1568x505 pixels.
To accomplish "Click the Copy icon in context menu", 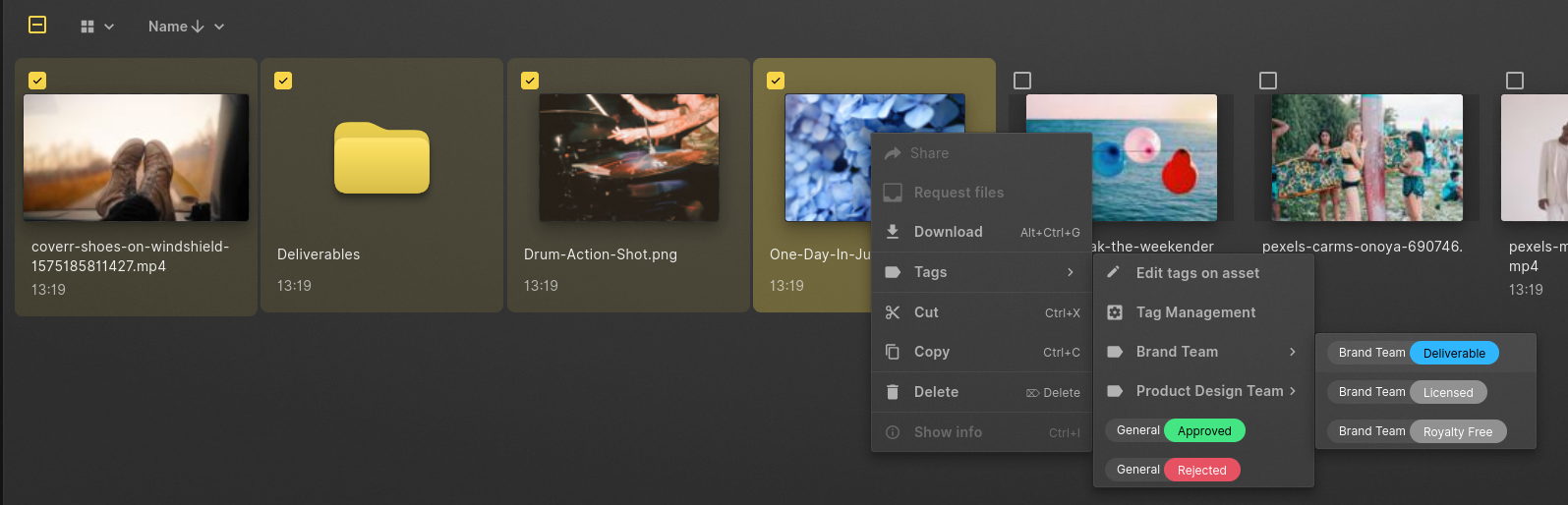I will tap(893, 352).
